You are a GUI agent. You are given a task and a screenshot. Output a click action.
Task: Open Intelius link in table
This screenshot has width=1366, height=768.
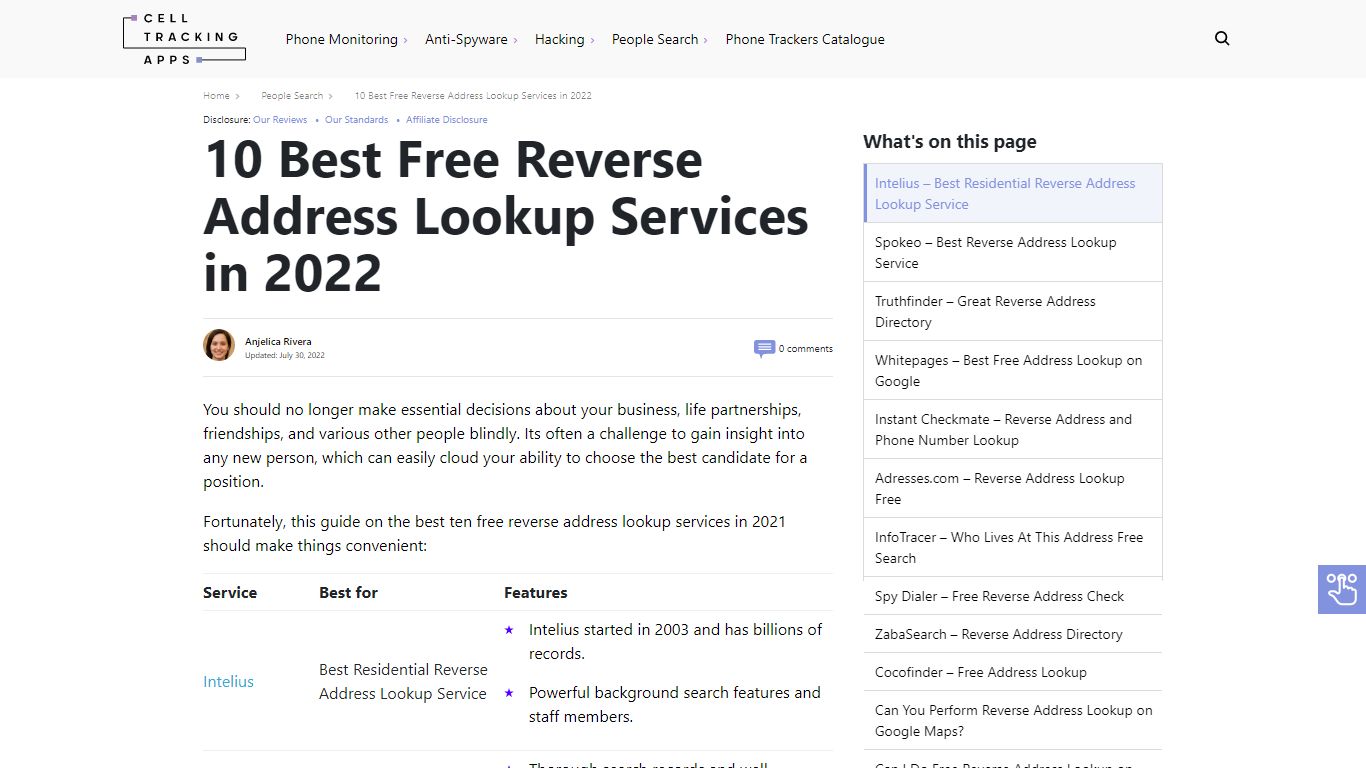click(229, 681)
